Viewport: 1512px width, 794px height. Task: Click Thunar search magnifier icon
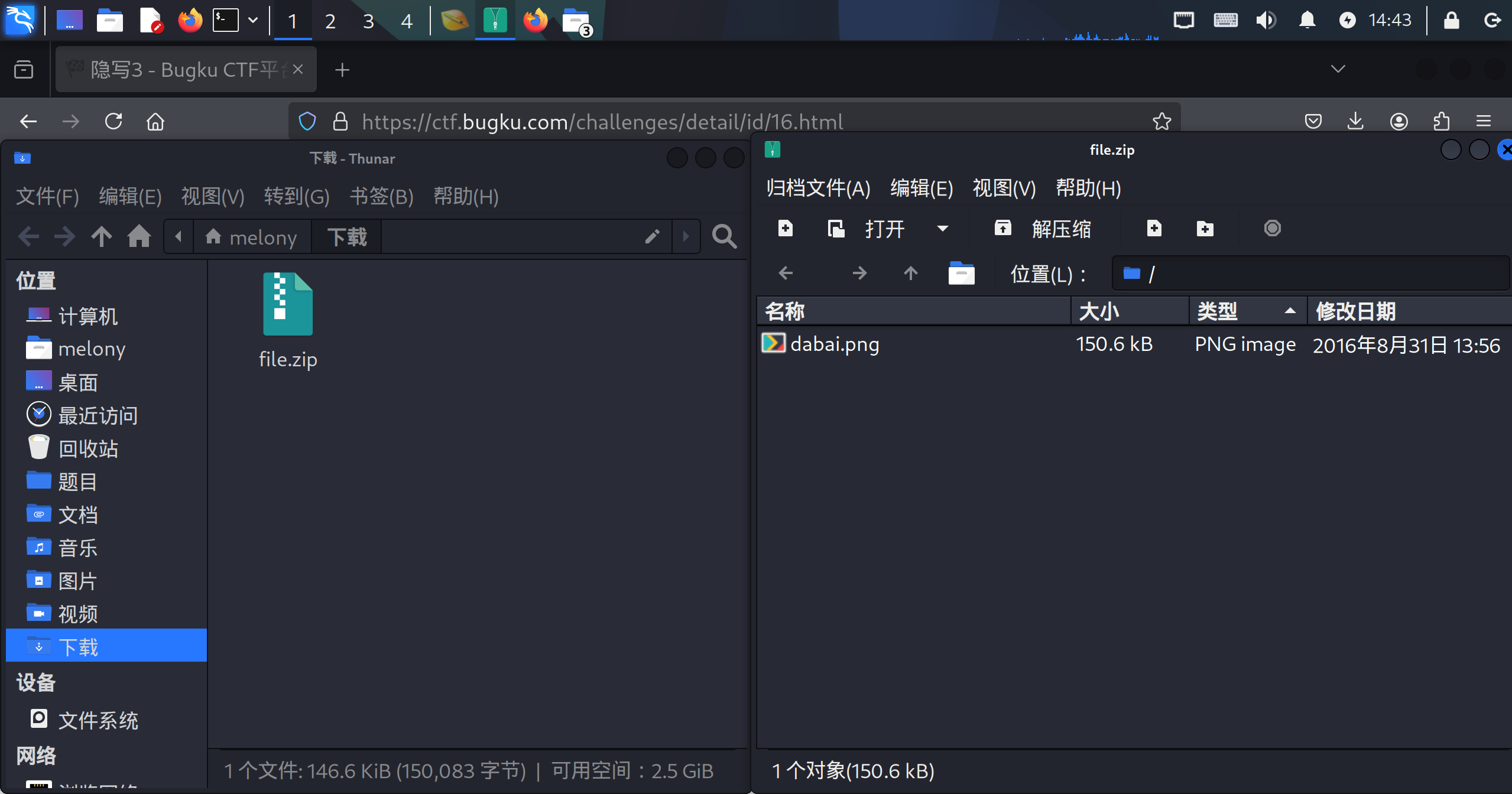[x=724, y=237]
